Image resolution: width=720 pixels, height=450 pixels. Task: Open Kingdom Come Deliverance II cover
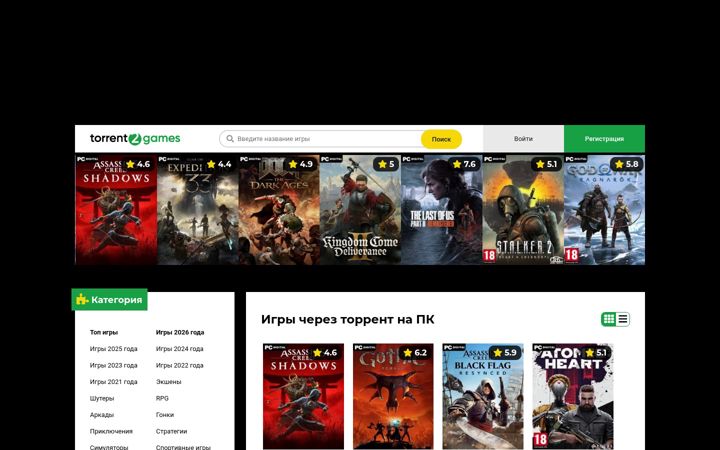coord(360,209)
